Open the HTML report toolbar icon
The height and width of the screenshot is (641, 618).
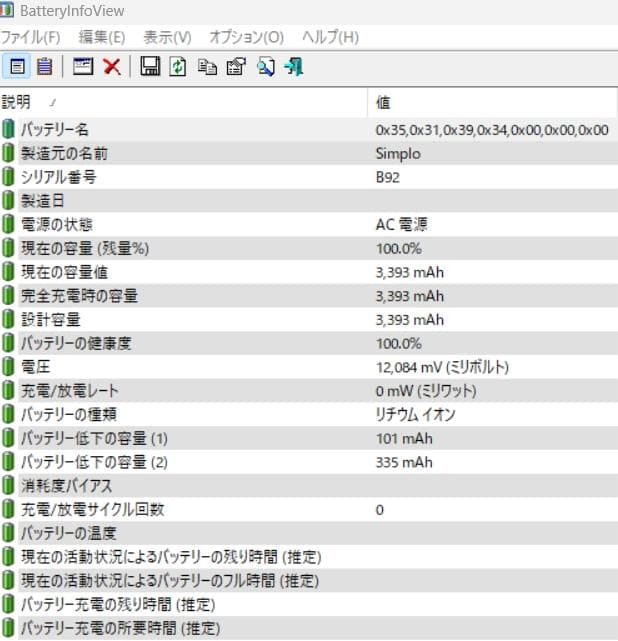click(x=83, y=66)
